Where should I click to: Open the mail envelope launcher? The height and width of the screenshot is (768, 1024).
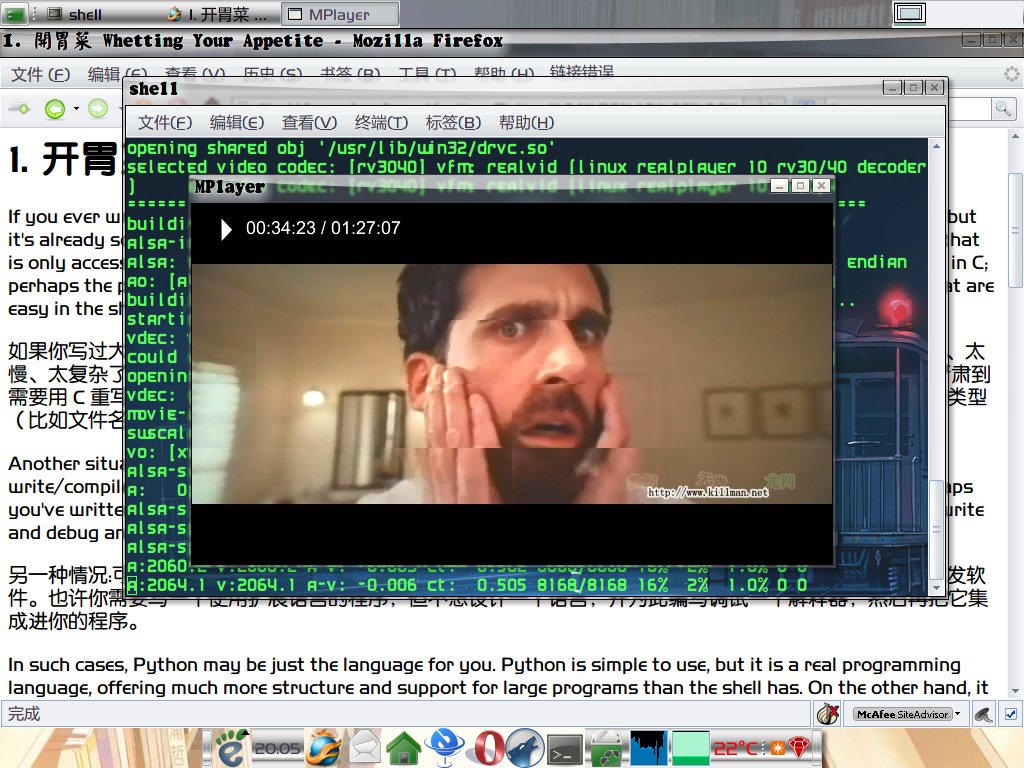point(364,748)
